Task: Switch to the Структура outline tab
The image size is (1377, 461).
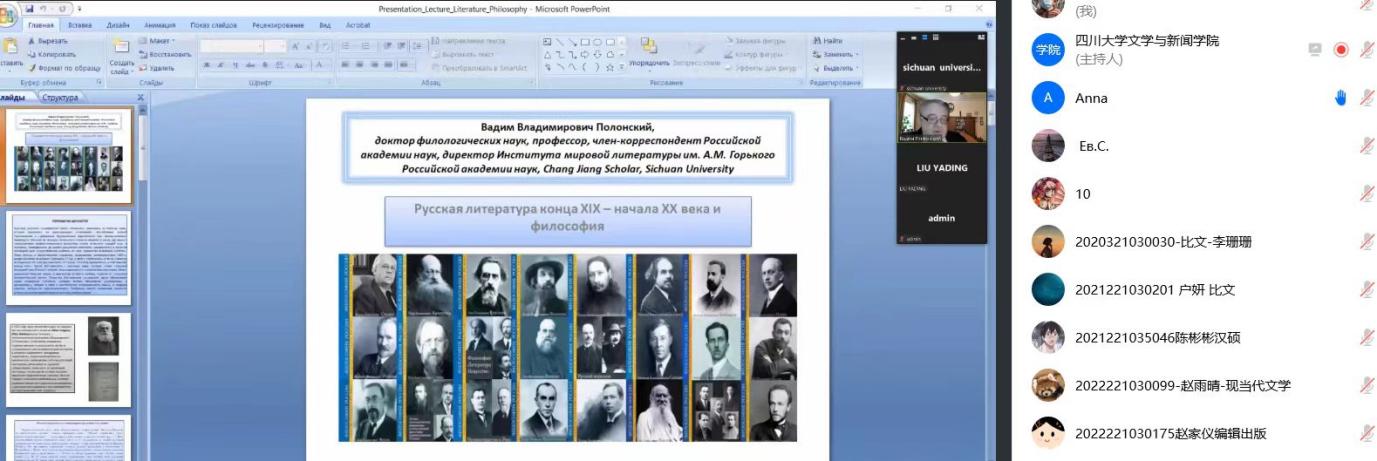Action: pos(60,98)
